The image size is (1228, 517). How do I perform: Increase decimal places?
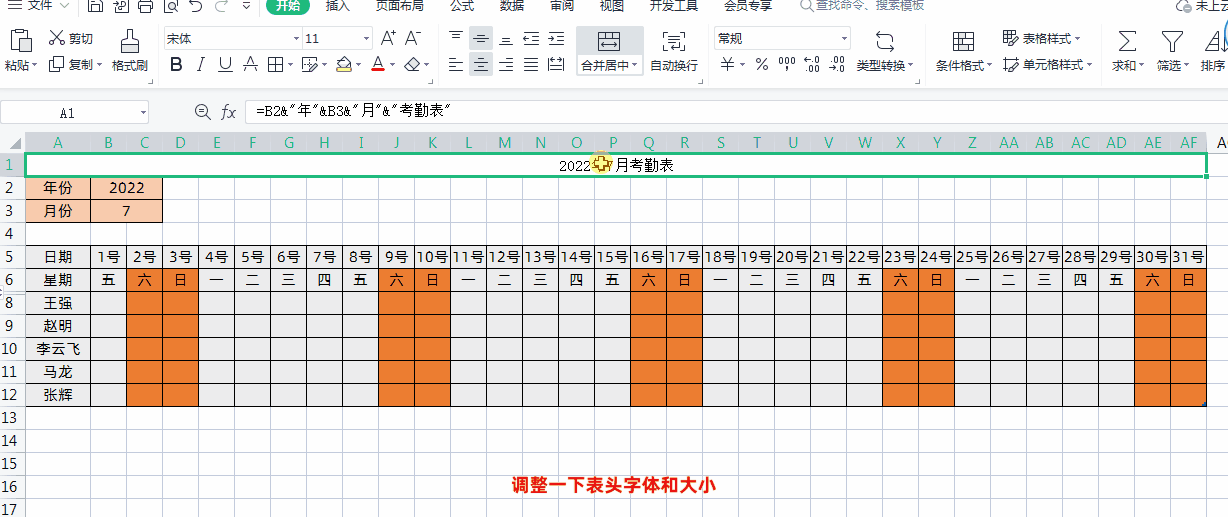811,65
